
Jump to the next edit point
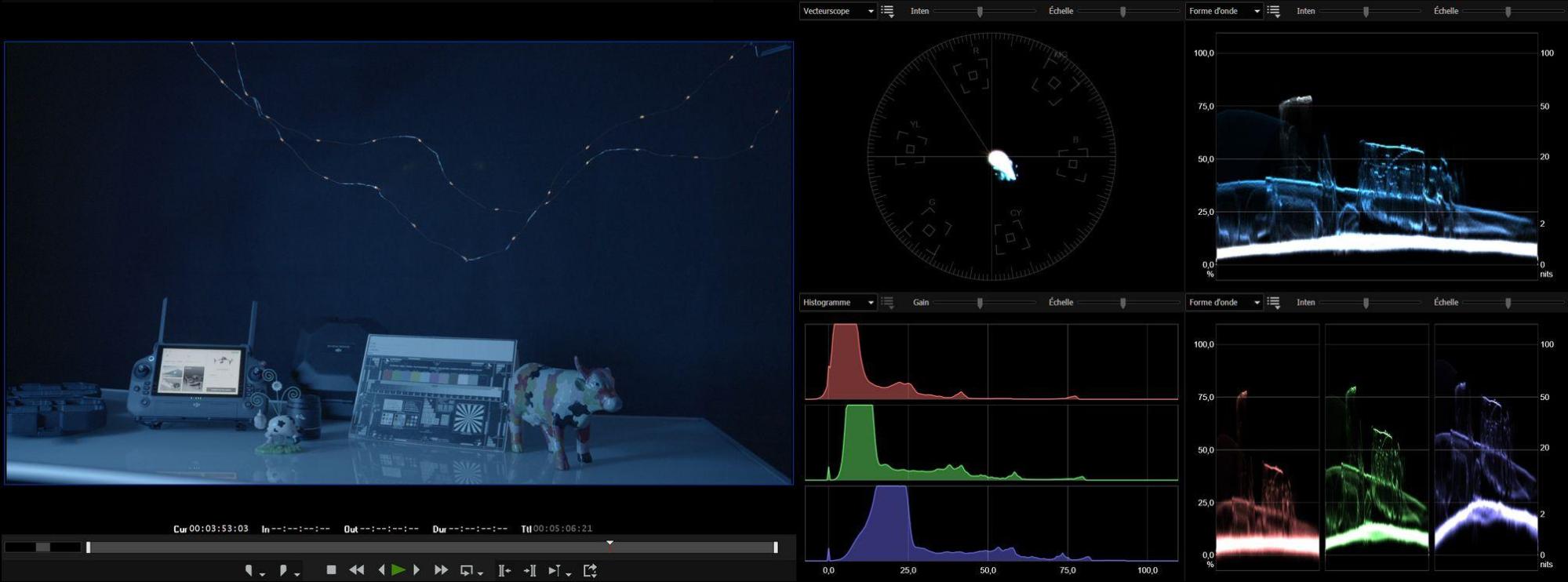pyautogui.click(x=530, y=570)
